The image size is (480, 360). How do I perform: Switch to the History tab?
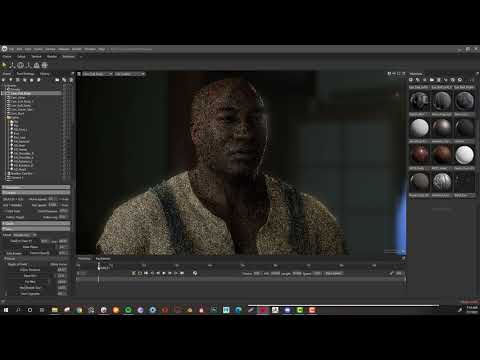tap(45, 74)
